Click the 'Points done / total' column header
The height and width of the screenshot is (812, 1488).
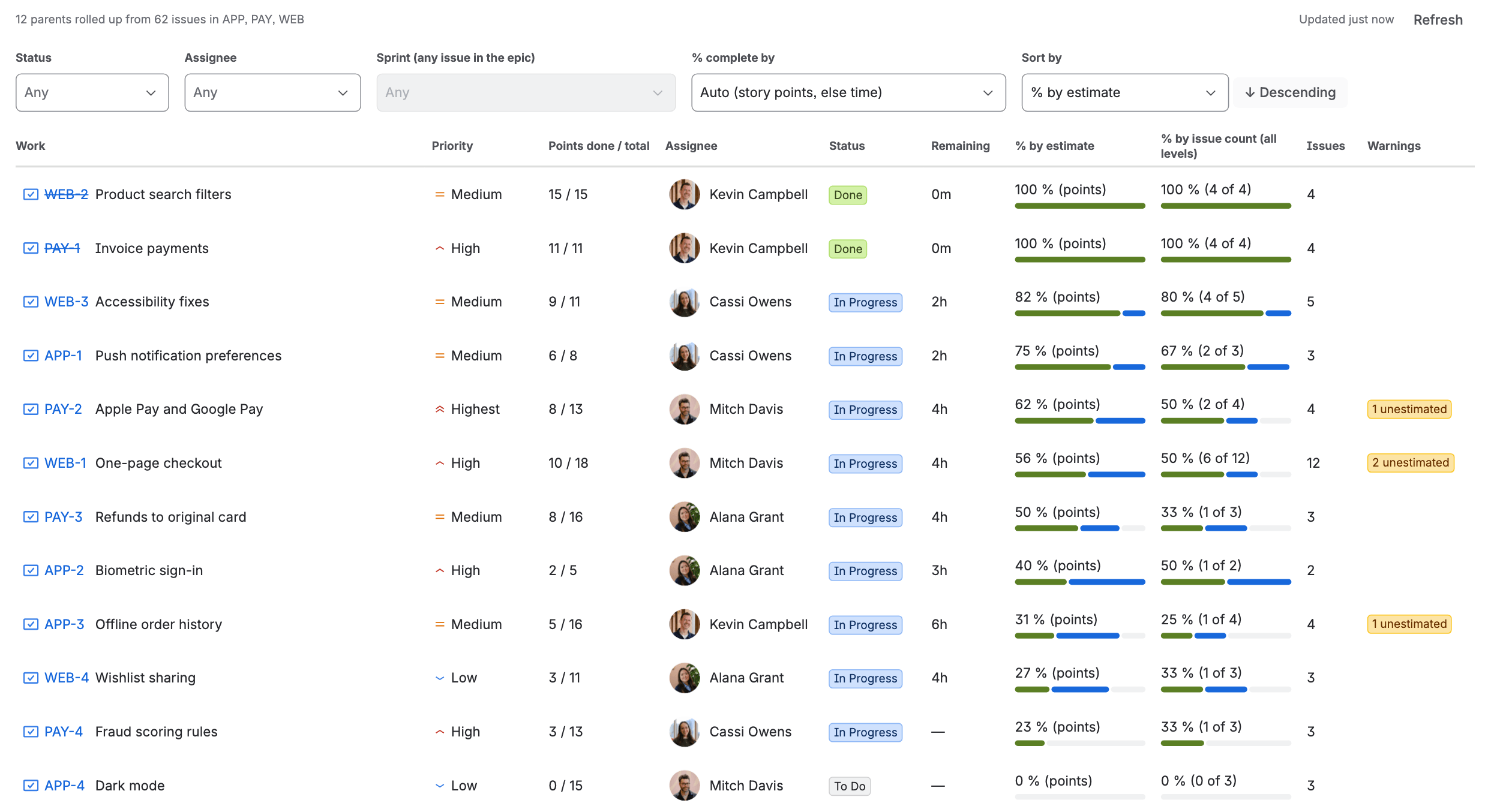599,146
